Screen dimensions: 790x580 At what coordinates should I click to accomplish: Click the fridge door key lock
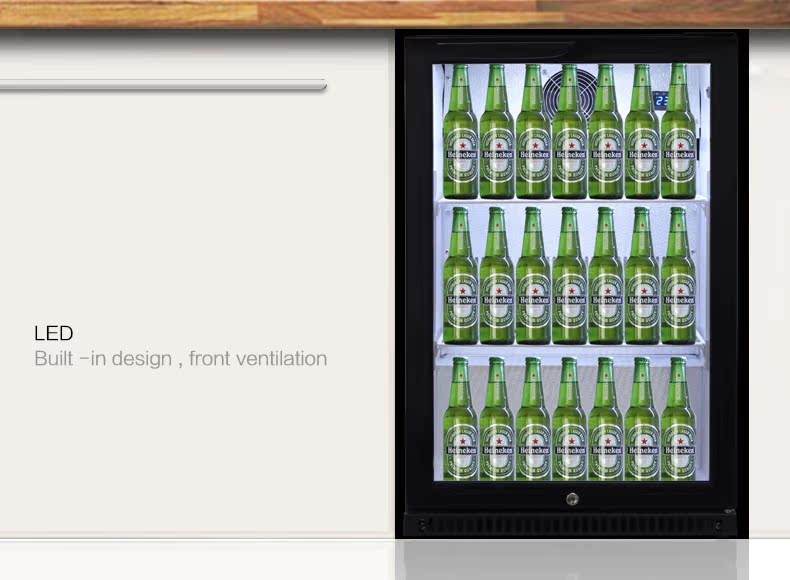(x=572, y=499)
